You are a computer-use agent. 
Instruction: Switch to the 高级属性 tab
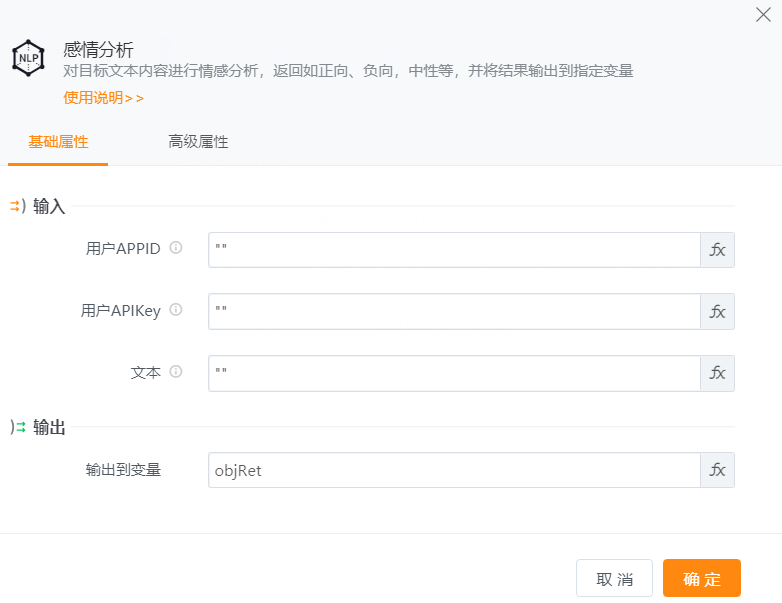198,142
